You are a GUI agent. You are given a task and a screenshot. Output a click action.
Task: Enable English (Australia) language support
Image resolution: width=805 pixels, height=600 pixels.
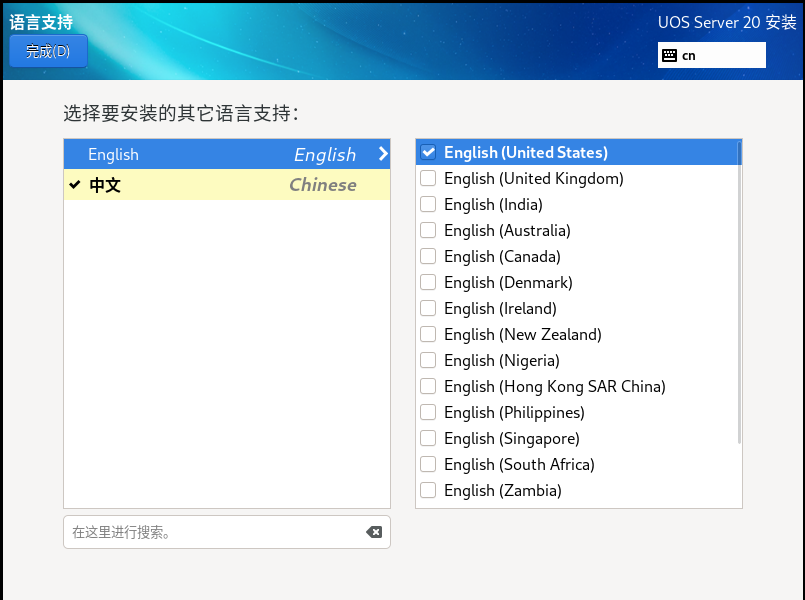[428, 230]
